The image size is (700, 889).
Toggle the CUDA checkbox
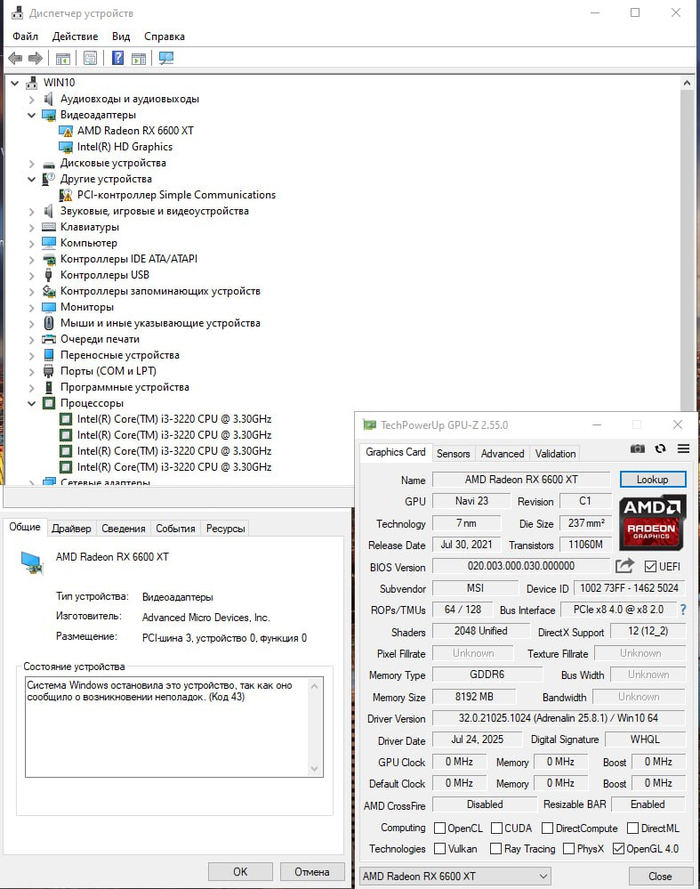point(497,828)
